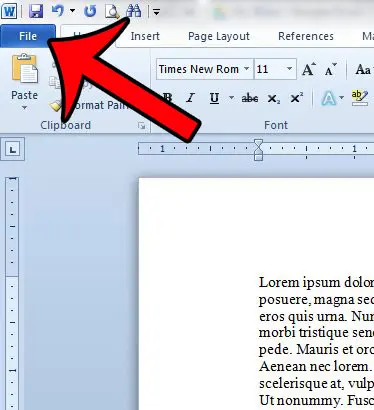This screenshot has height=410, width=374.
Task: Toggle underline formatting
Action: [214, 98]
